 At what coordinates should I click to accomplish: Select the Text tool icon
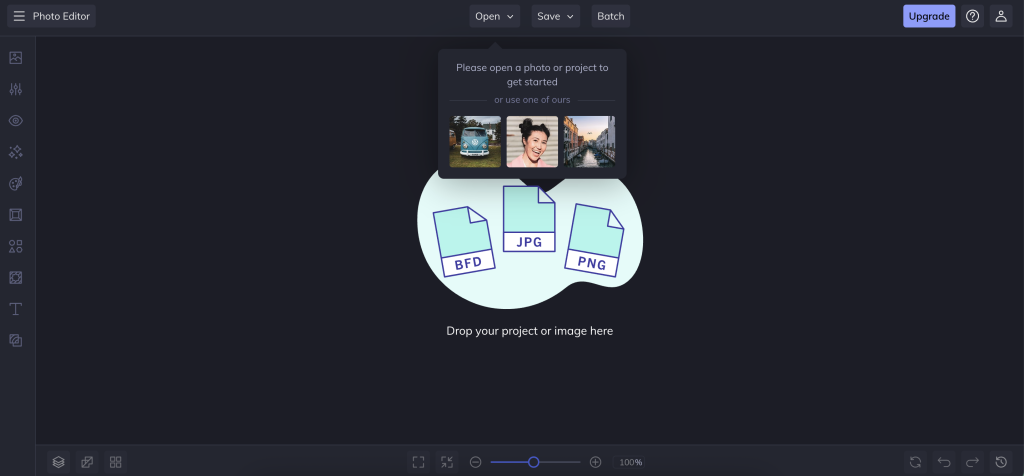[16, 309]
